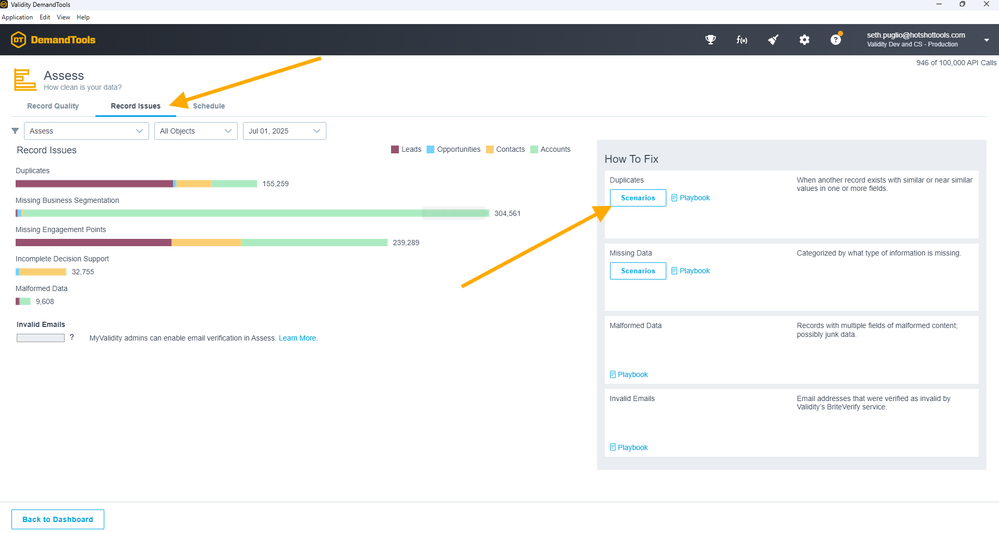
Task: Click the Assess module icon
Action: click(25, 80)
